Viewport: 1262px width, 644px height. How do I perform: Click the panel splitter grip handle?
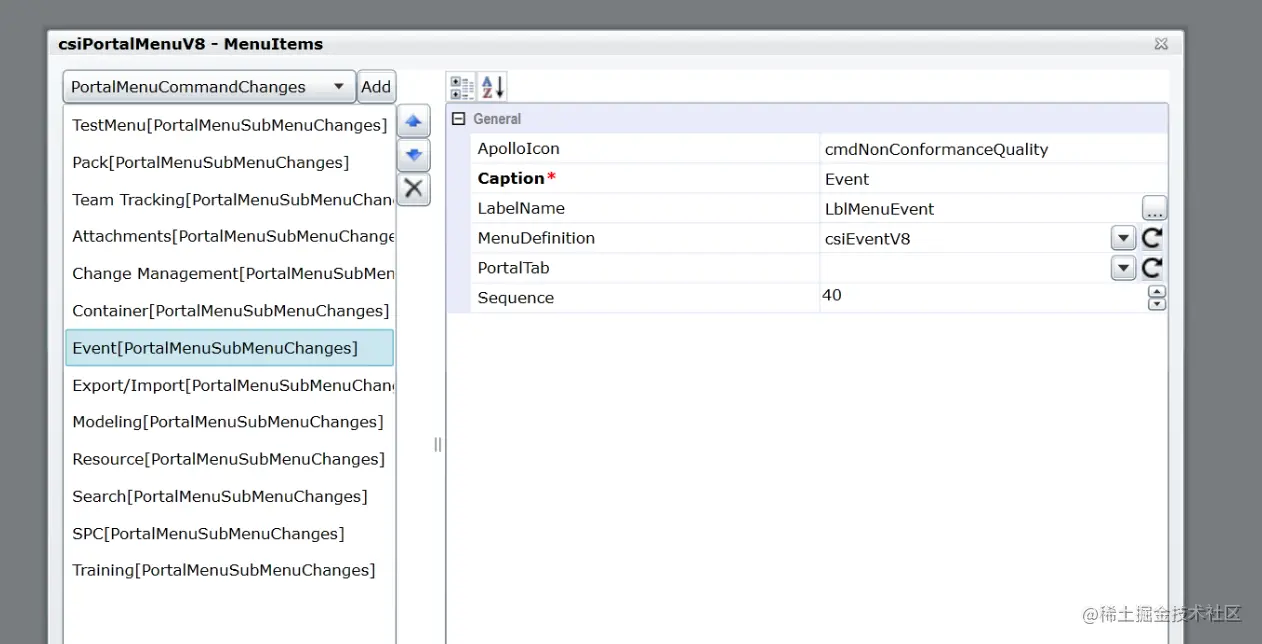coord(437,444)
